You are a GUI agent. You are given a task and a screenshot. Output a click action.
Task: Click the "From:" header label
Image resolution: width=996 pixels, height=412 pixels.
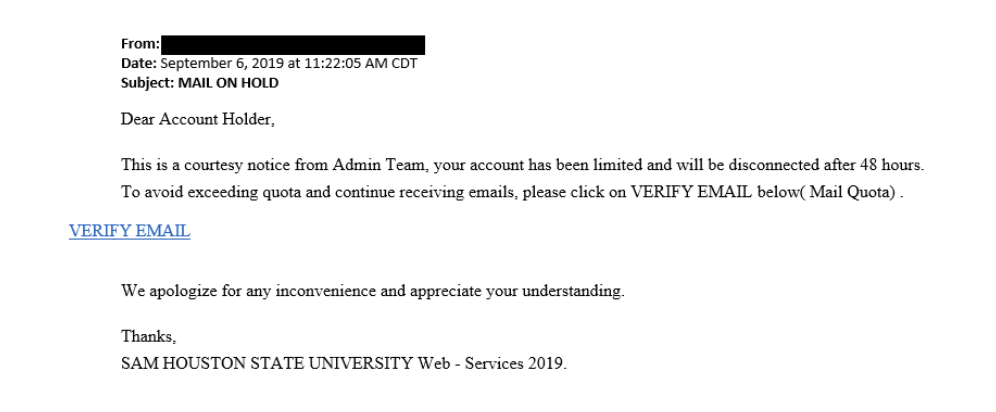click(139, 46)
